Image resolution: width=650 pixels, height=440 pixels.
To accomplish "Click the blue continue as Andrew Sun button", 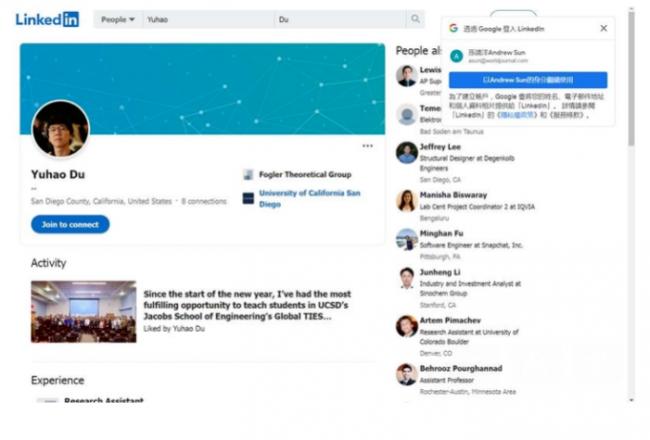I will pyautogui.click(x=528, y=80).
